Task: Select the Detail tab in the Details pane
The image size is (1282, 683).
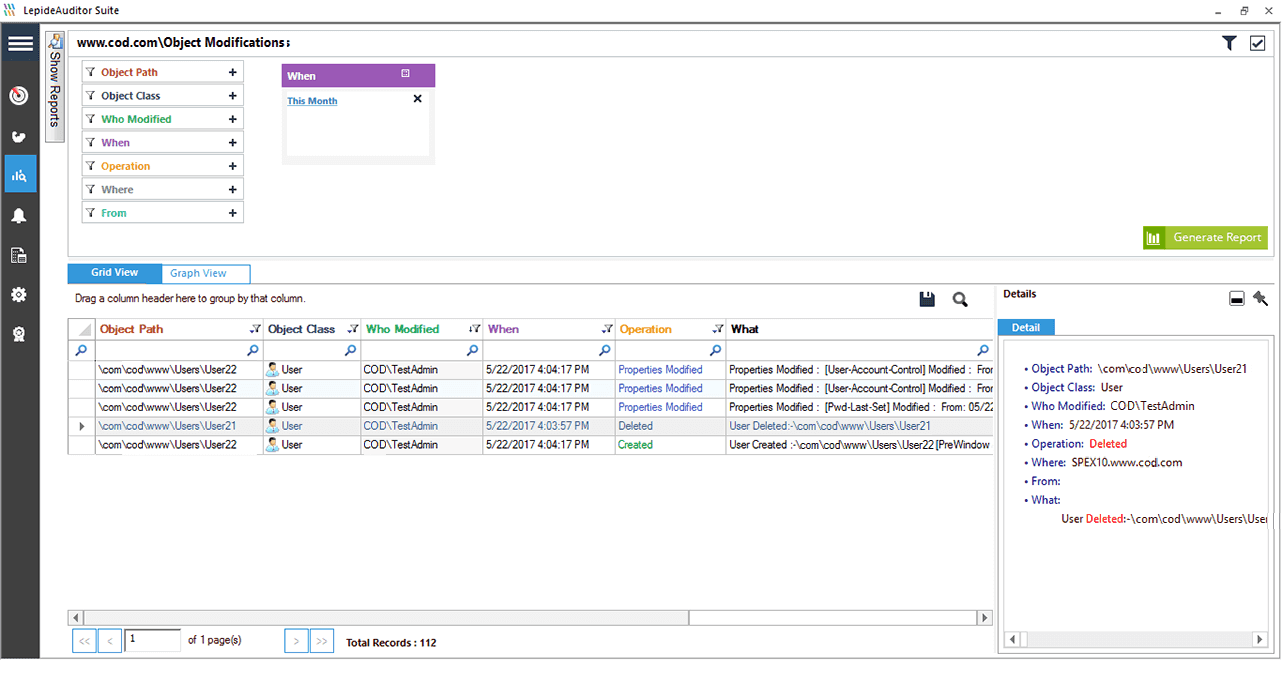Action: coord(1026,327)
